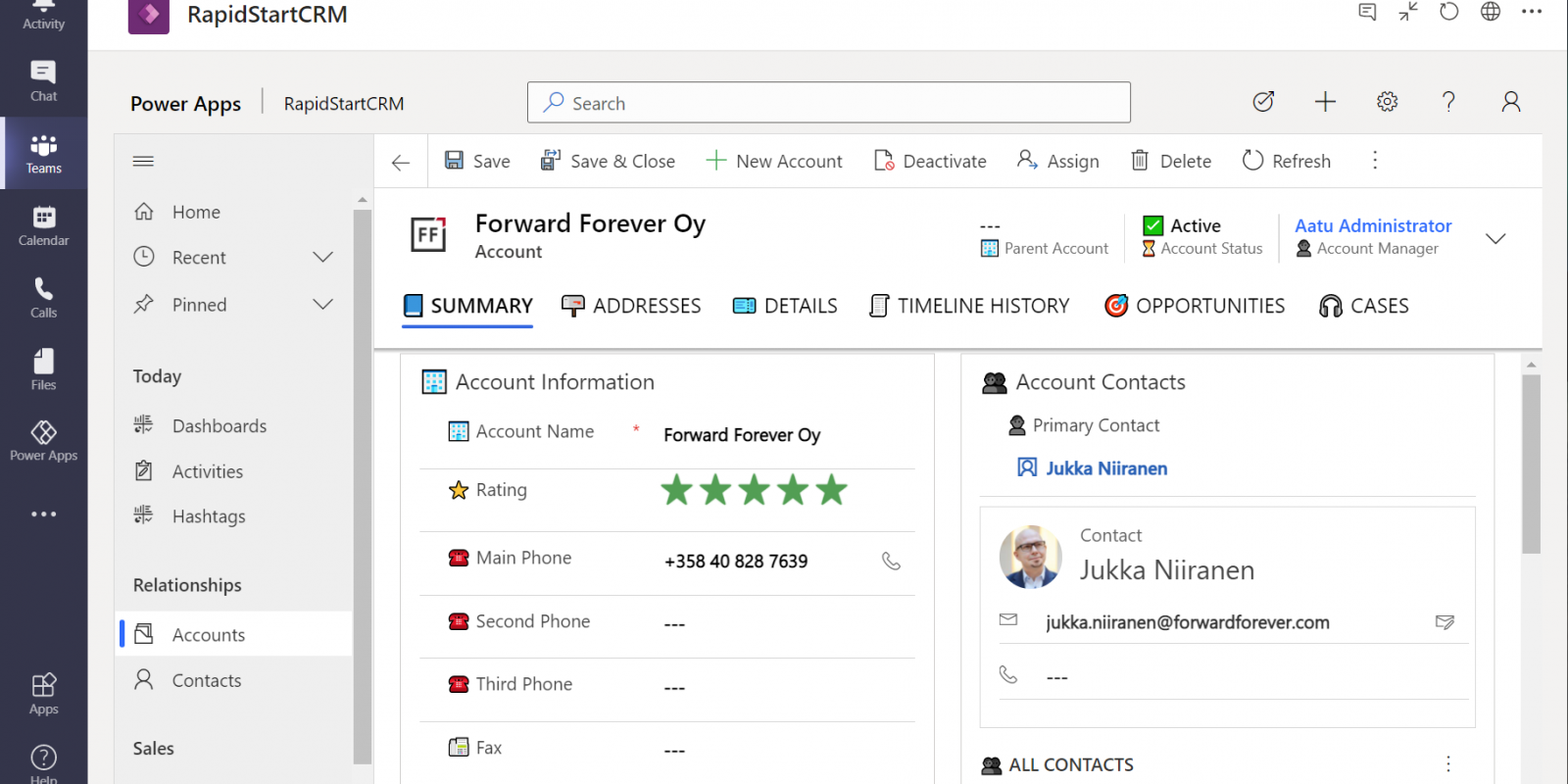1568x784 pixels.
Task: Create a New Account
Action: tap(774, 161)
